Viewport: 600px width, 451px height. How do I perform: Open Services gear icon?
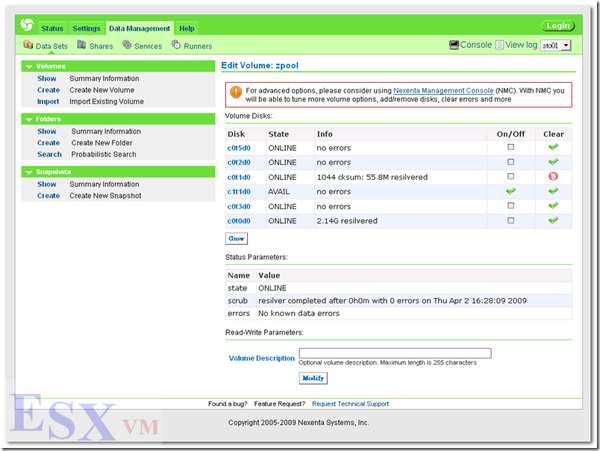pos(127,45)
